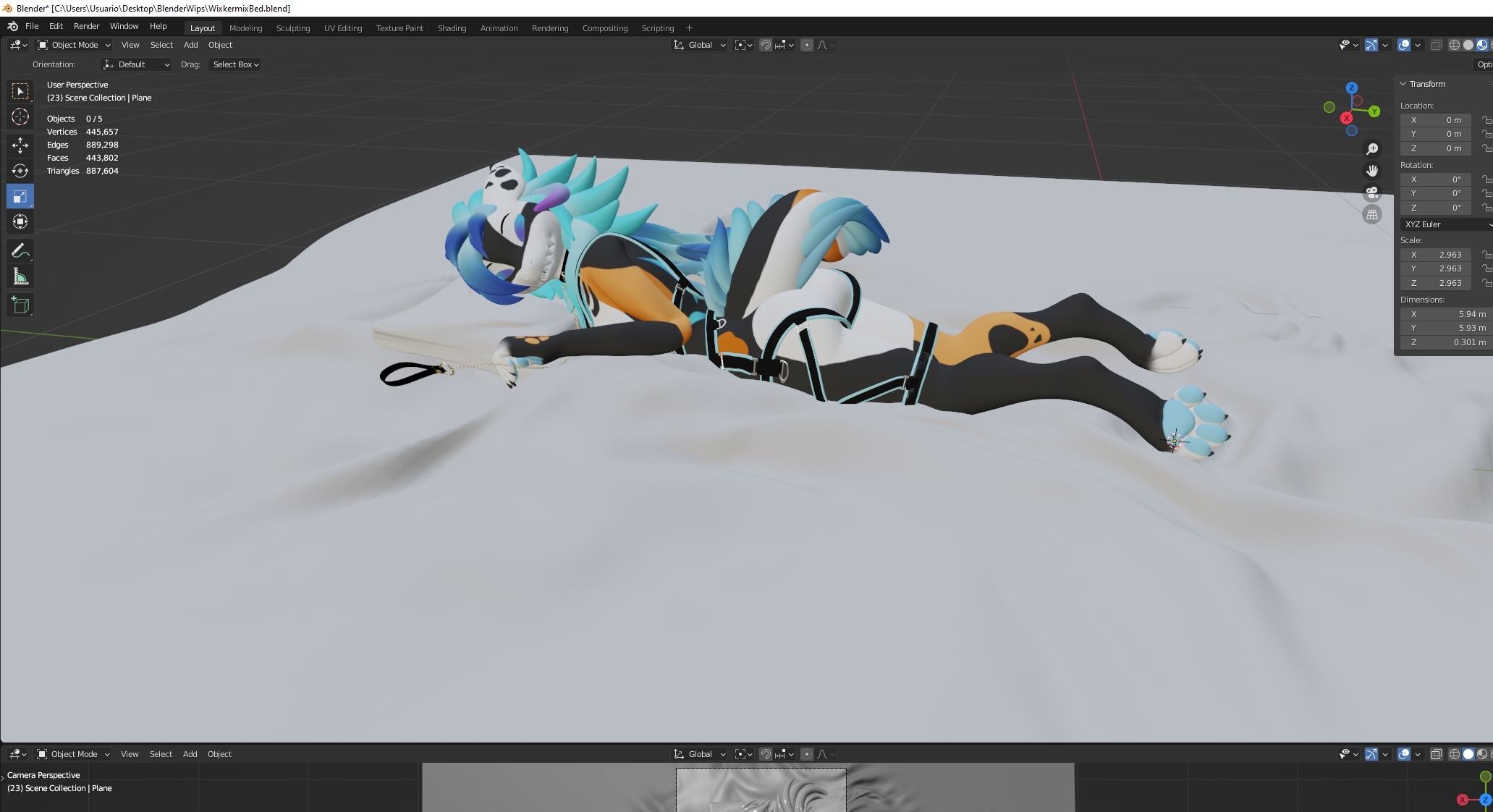Switch view with perspective/orthographic grid icon
This screenshot has height=812, width=1493.
[x=1371, y=214]
